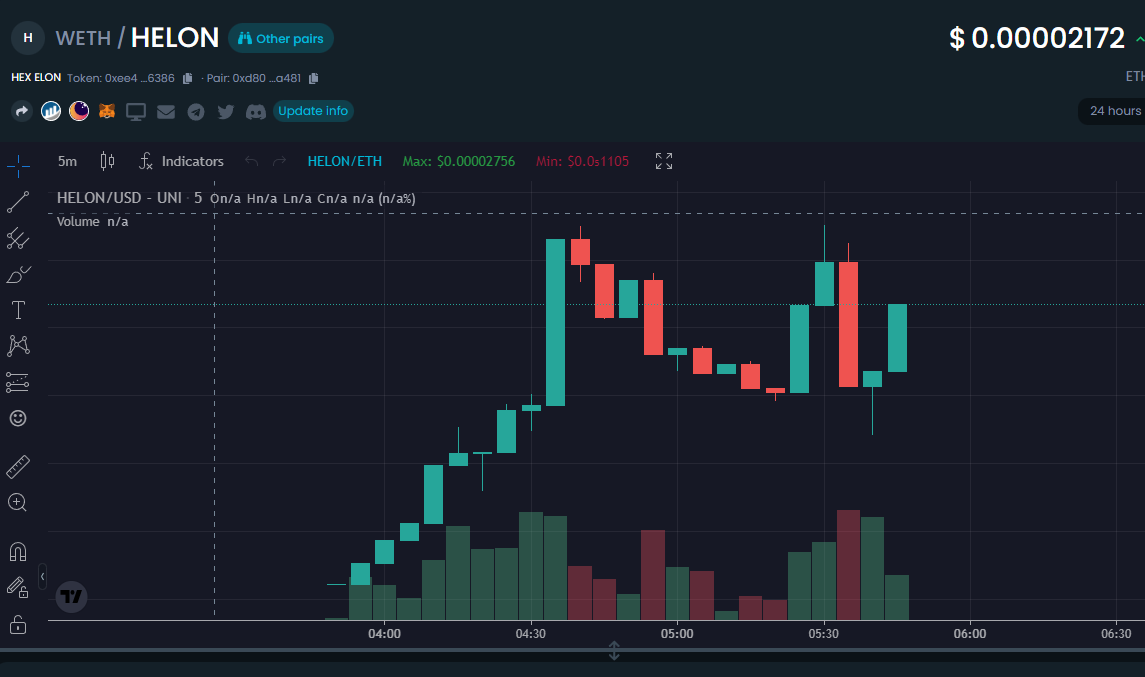Click the $ 0.00002172 price display
This screenshot has height=677, width=1145.
pyautogui.click(x=1037, y=38)
